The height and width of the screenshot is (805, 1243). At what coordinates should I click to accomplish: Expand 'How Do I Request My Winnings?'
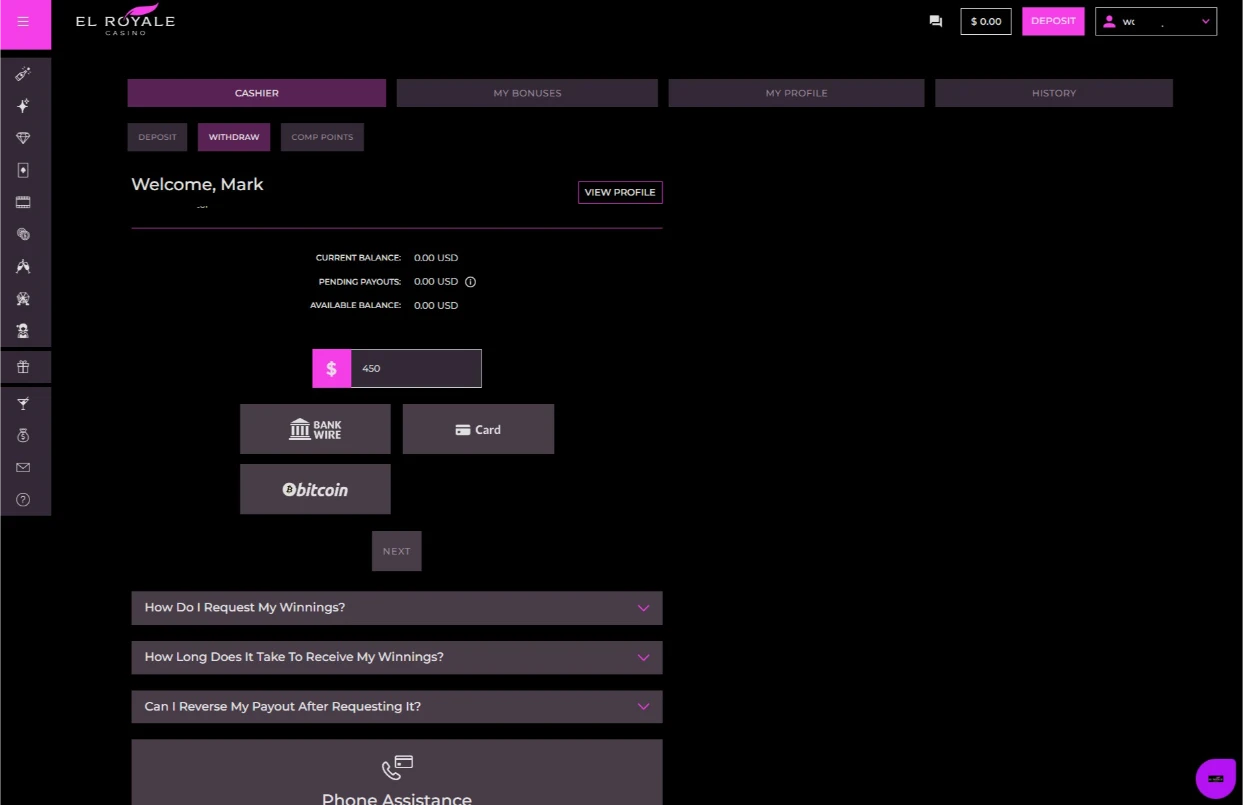(x=397, y=607)
